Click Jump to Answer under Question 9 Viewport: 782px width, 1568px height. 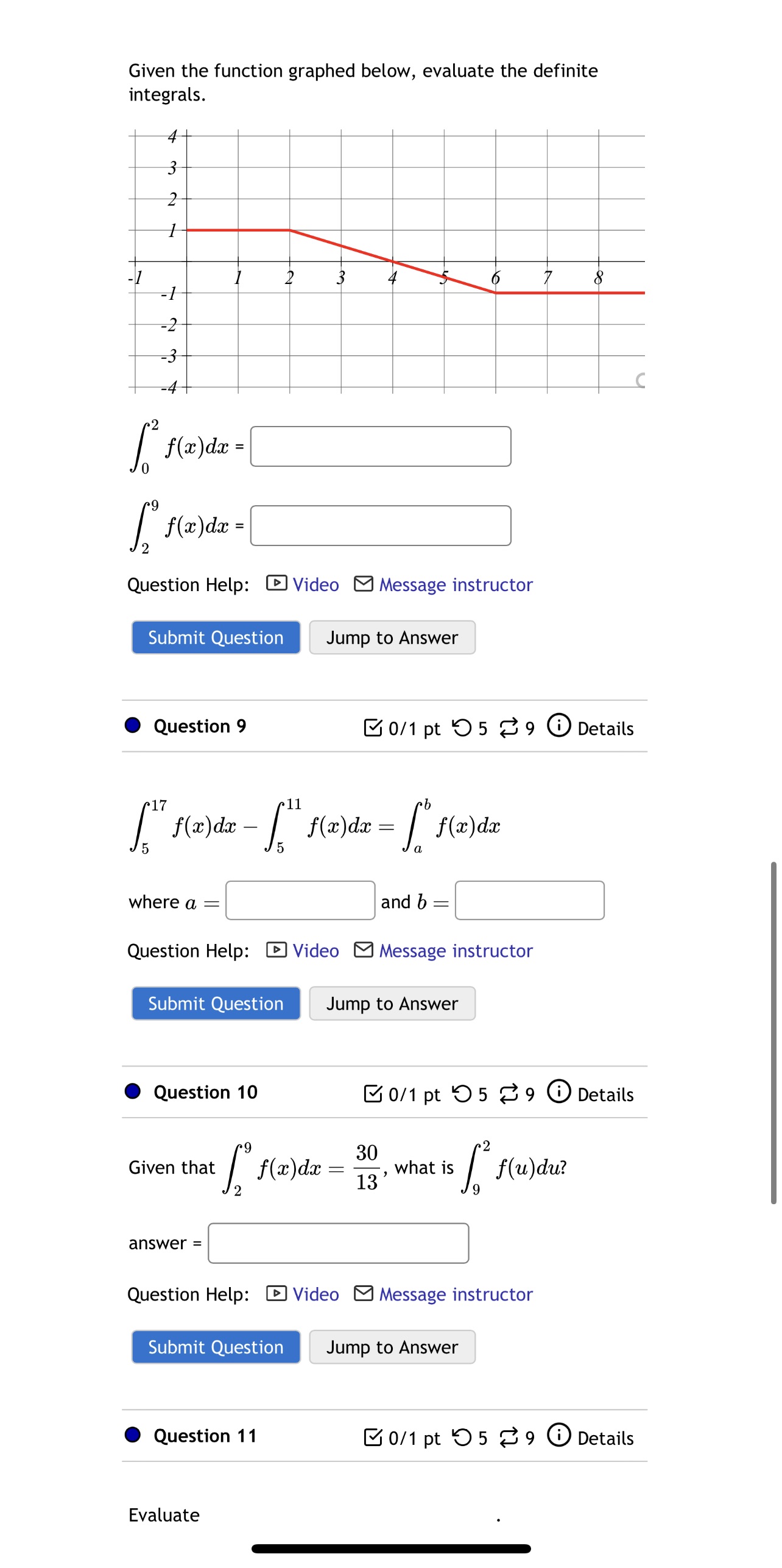392,1003
